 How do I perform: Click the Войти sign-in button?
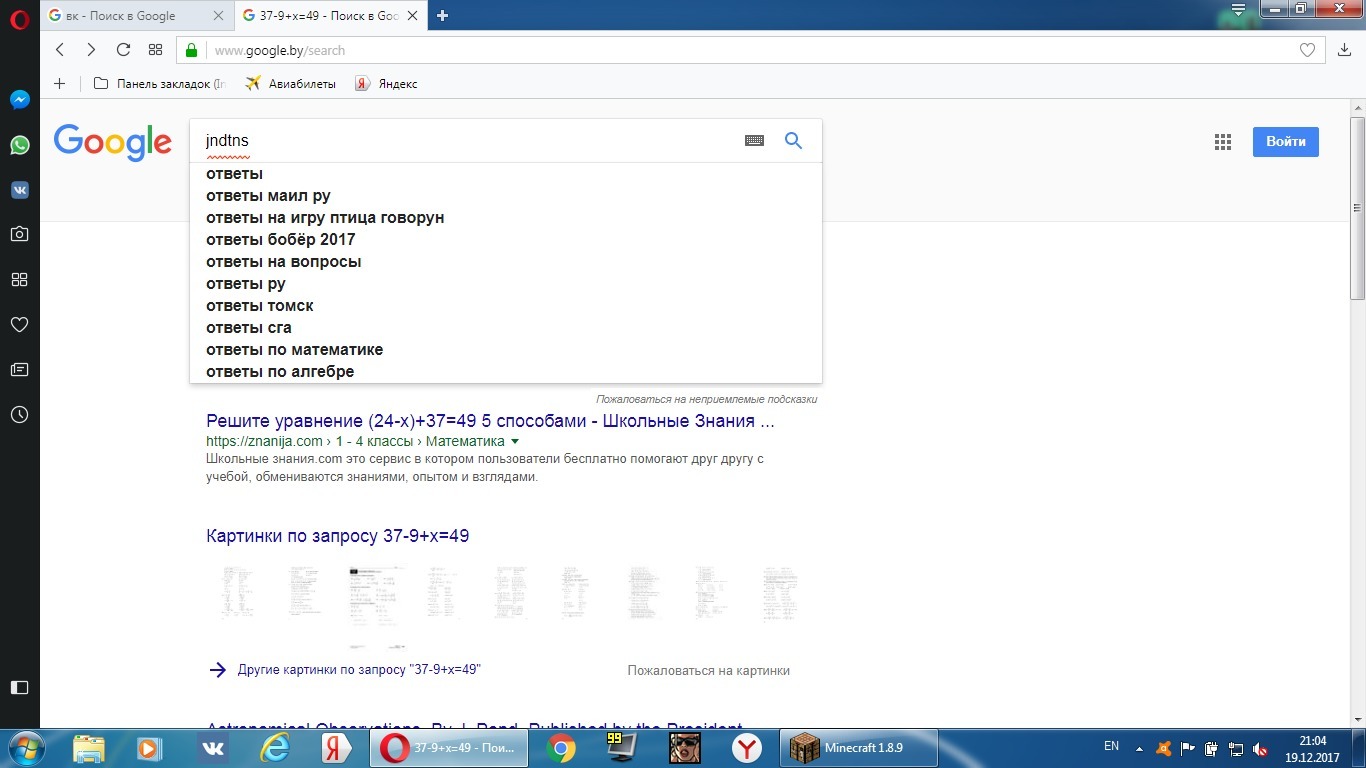[x=1285, y=142]
